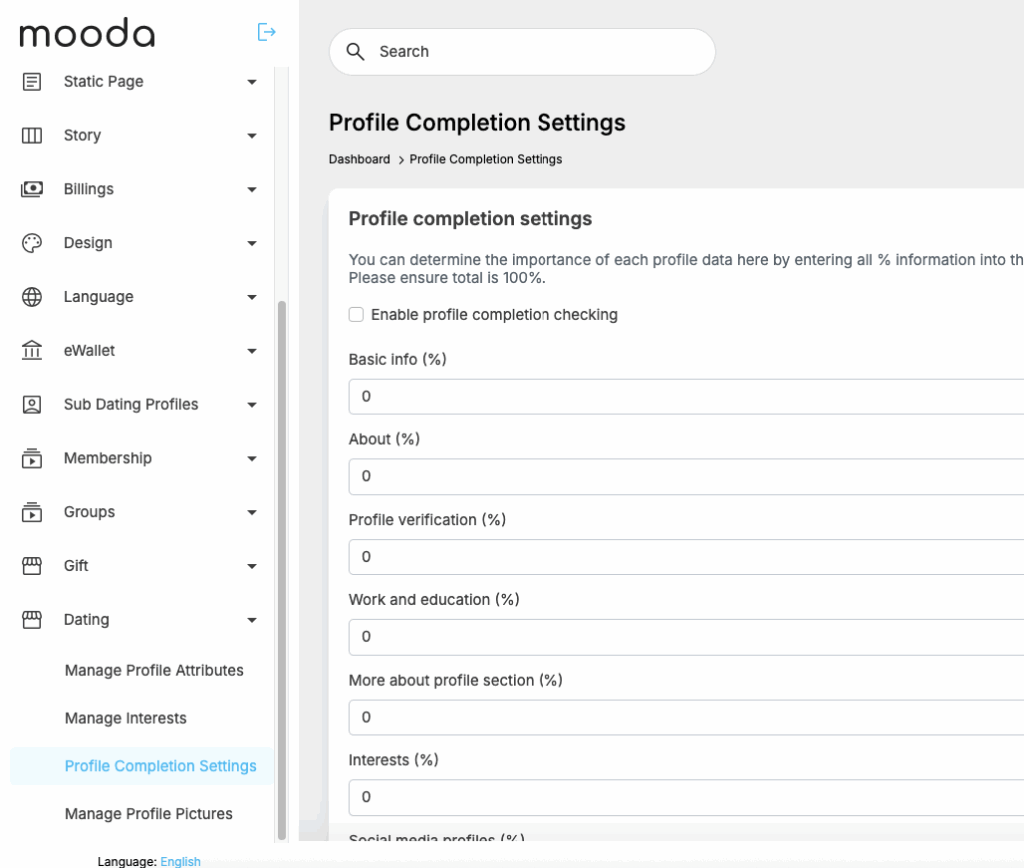
Task: Go to Dashboard via breadcrumb link
Action: 359,159
